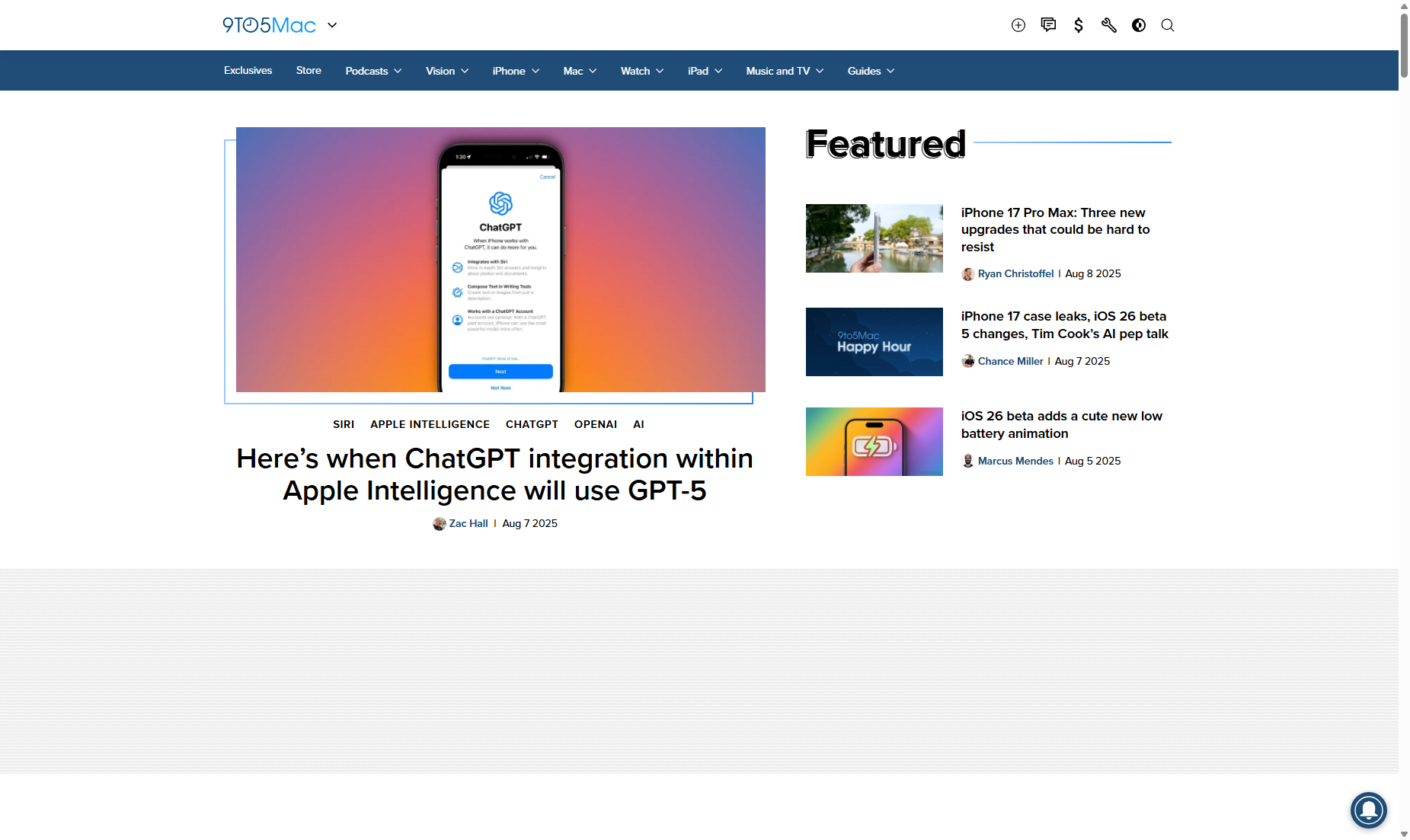
Task: Open the ChatGPT hero article image
Action: point(500,260)
